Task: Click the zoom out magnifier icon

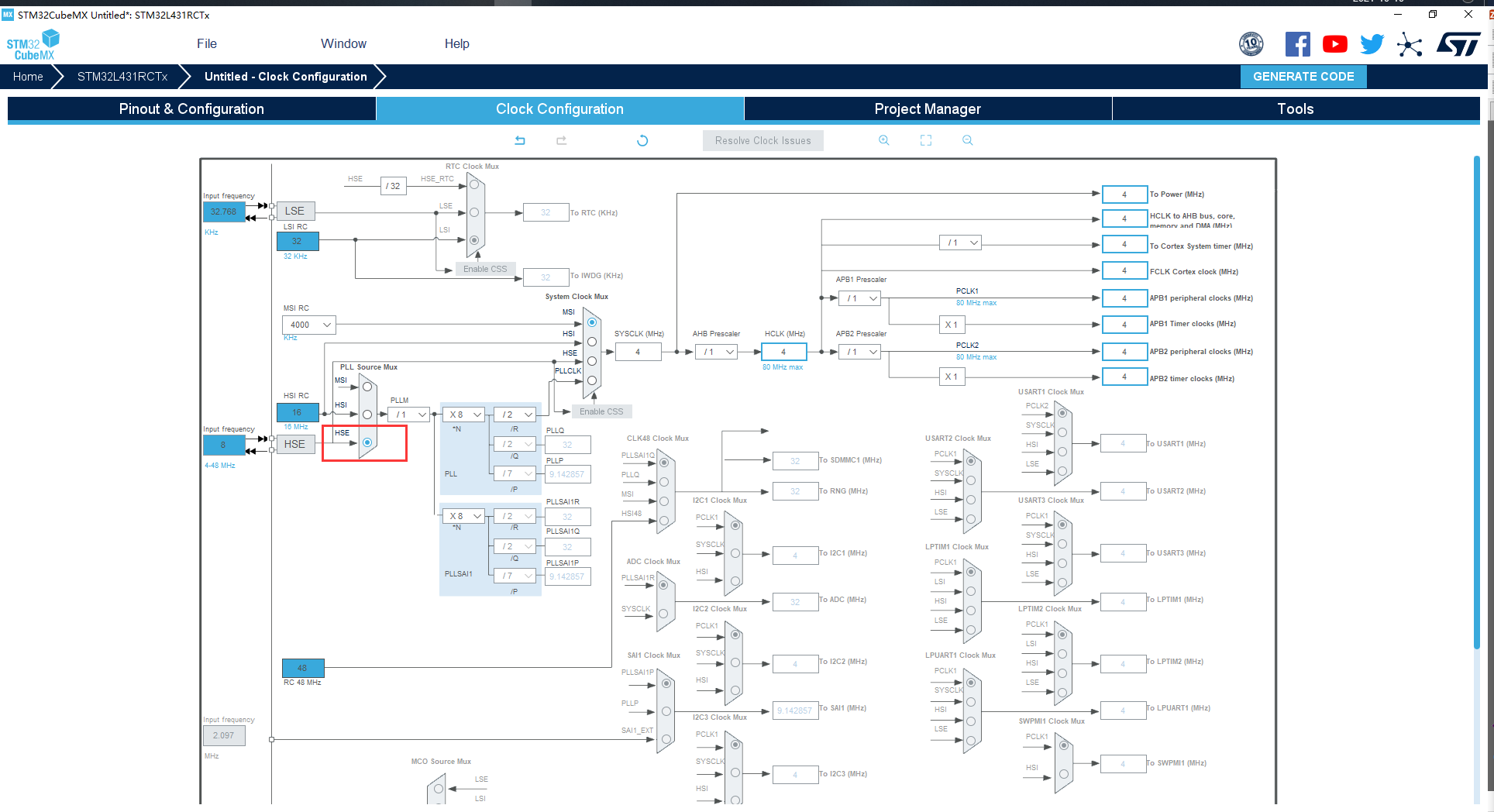Action: pyautogui.click(x=968, y=140)
